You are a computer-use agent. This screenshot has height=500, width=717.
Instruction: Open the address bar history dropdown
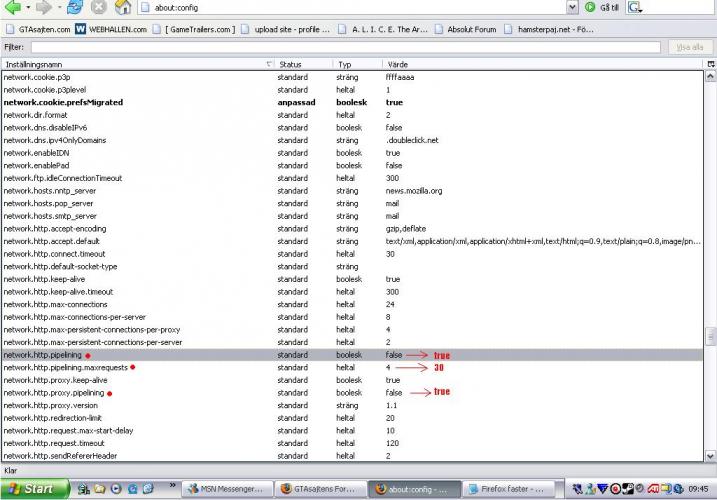click(572, 8)
